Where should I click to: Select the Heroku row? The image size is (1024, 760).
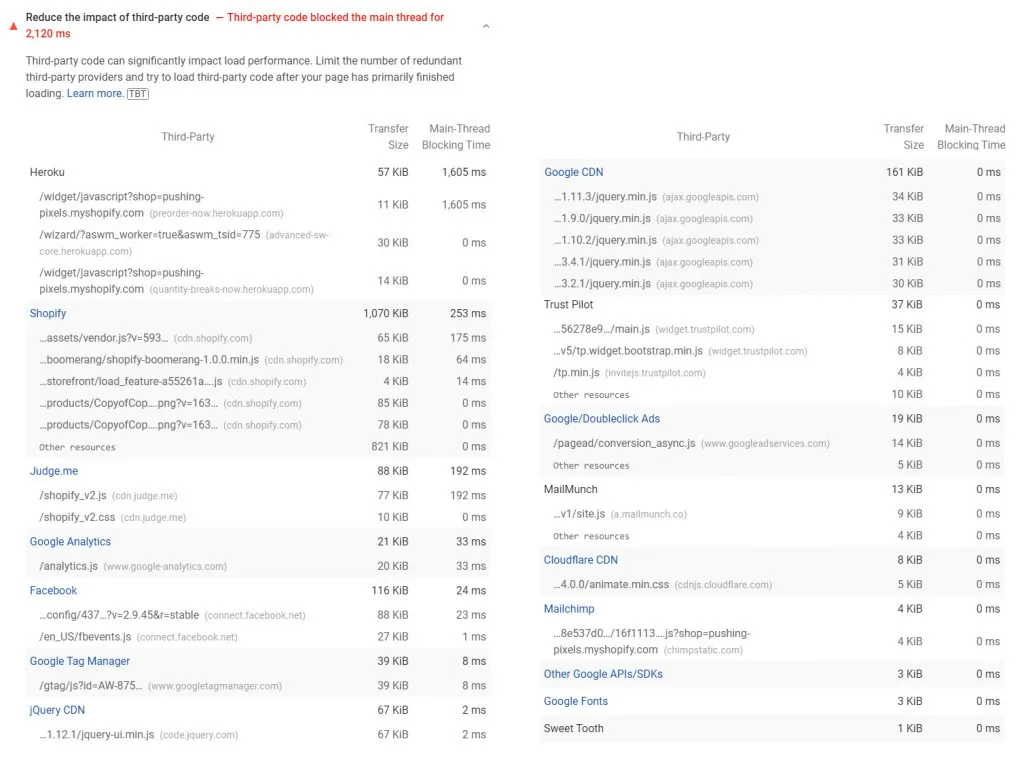(x=47, y=172)
